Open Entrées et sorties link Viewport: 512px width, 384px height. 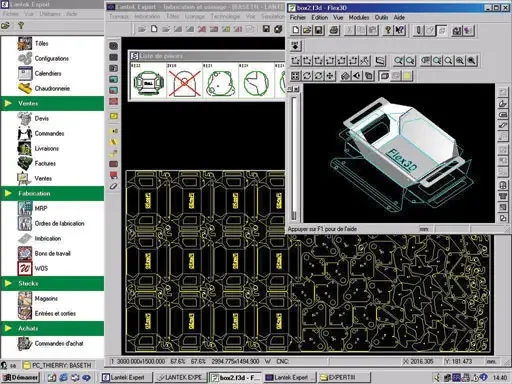pos(55,313)
